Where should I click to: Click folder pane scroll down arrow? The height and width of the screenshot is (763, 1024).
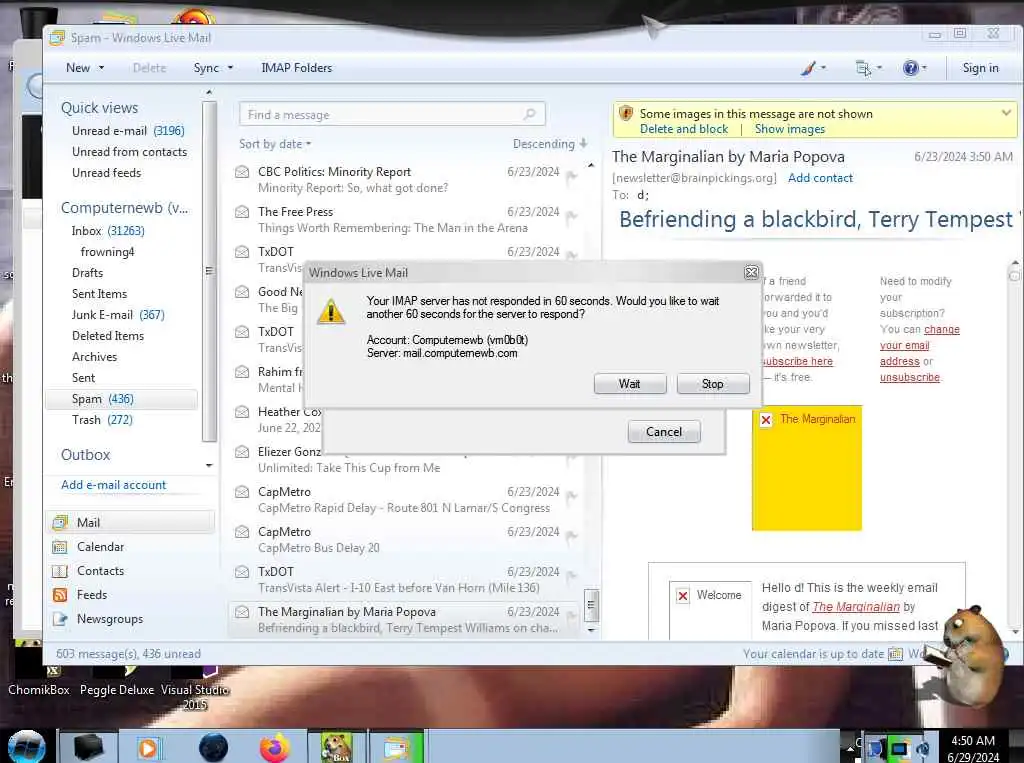click(209, 465)
